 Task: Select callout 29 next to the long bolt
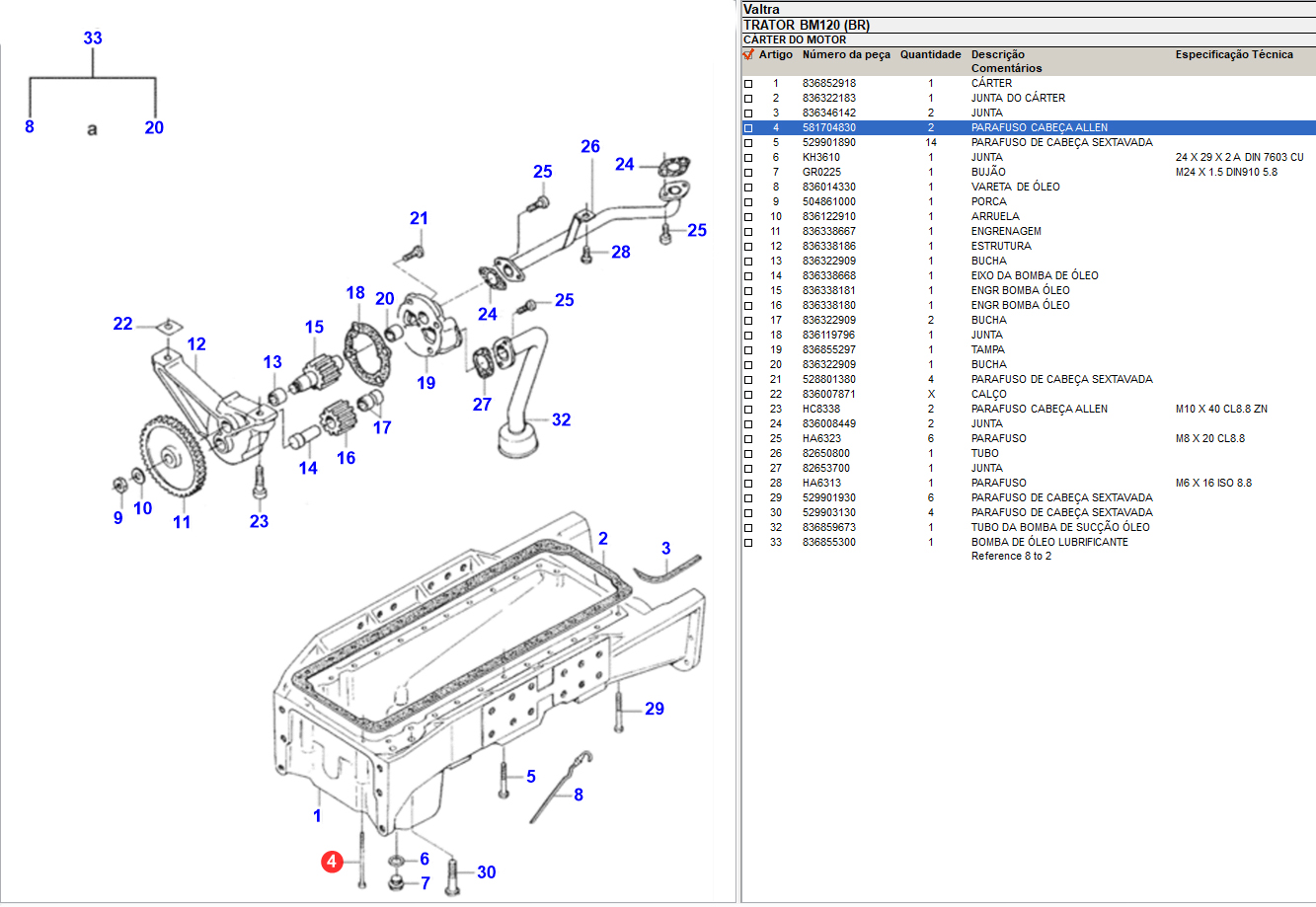[x=655, y=709]
